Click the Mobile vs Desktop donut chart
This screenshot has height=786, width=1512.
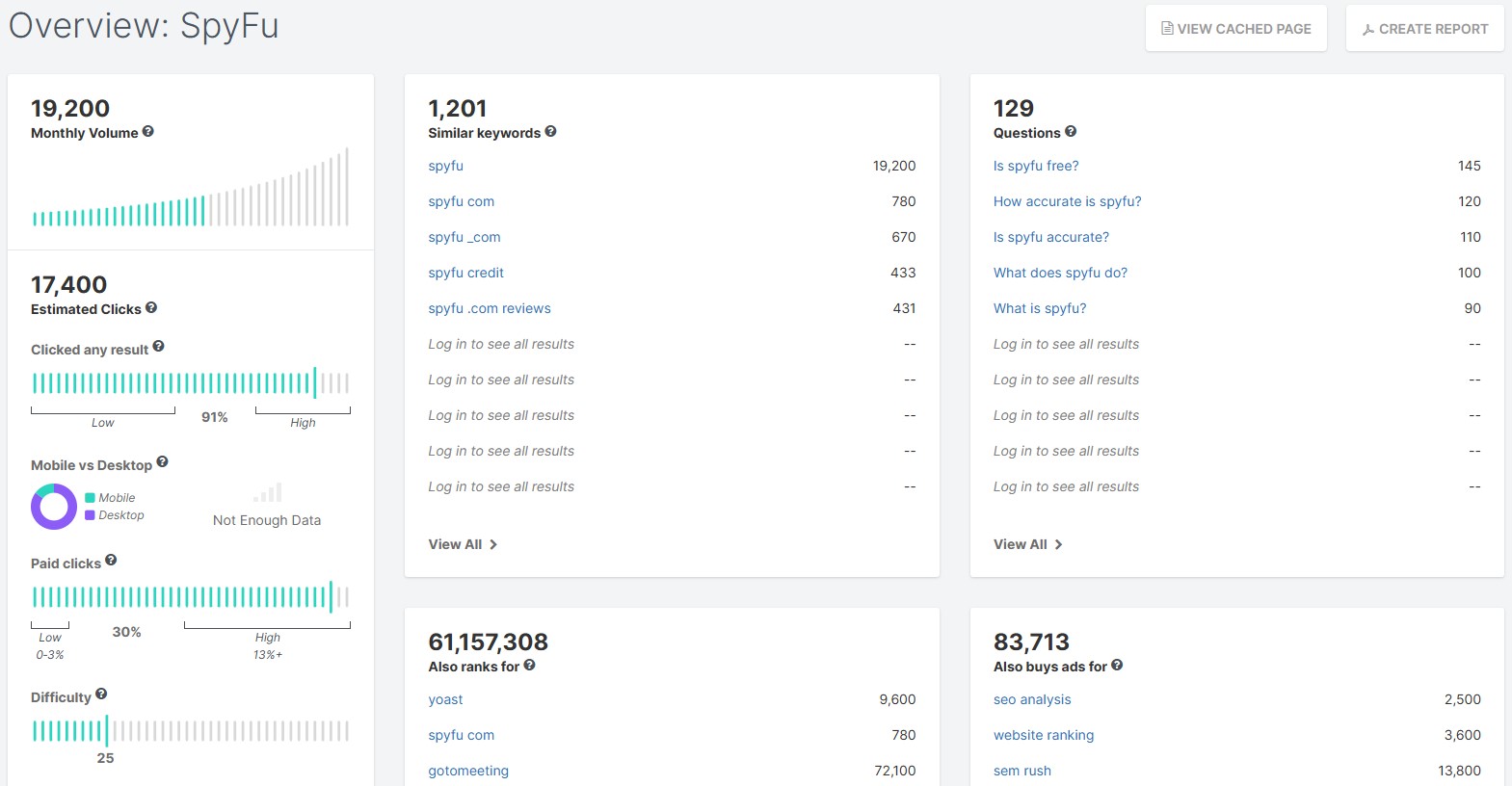(54, 507)
